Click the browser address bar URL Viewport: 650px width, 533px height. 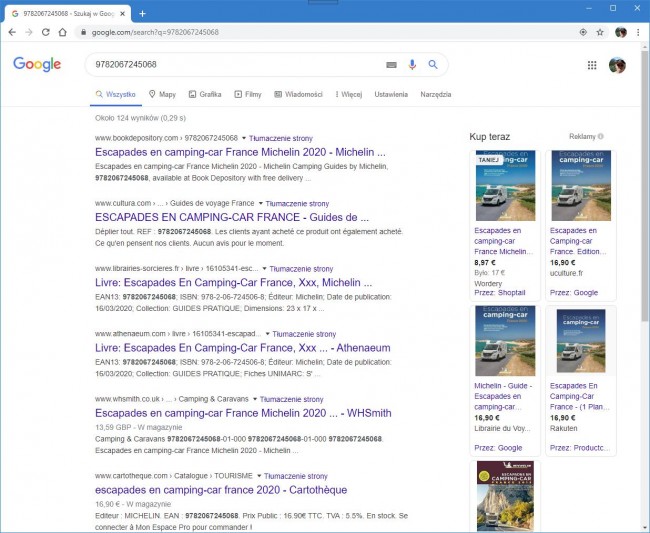pos(155,32)
